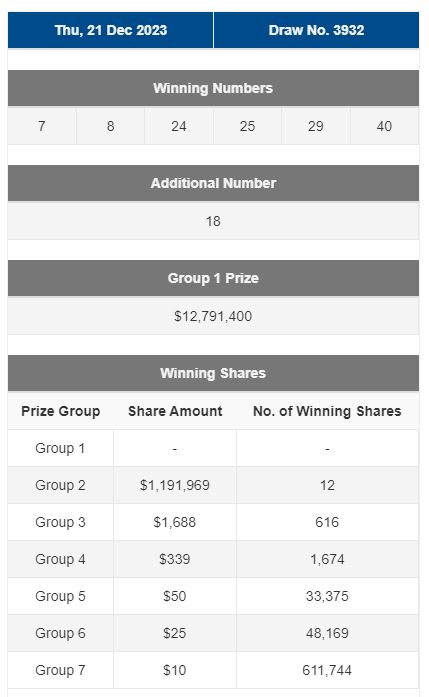Click winning number 7
This screenshot has height=697, width=429.
point(42,126)
